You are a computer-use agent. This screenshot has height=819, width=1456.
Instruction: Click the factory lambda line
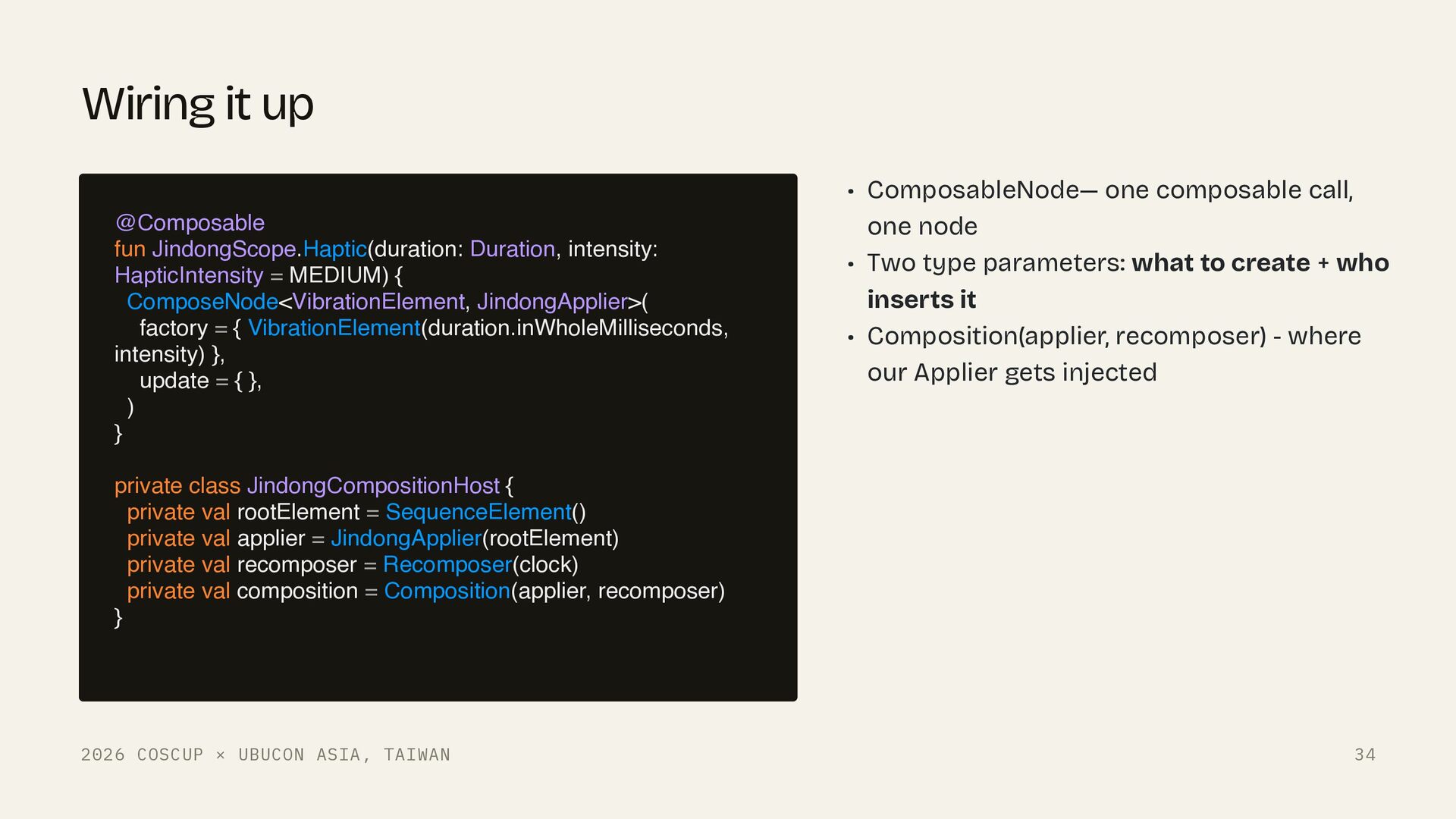point(434,328)
